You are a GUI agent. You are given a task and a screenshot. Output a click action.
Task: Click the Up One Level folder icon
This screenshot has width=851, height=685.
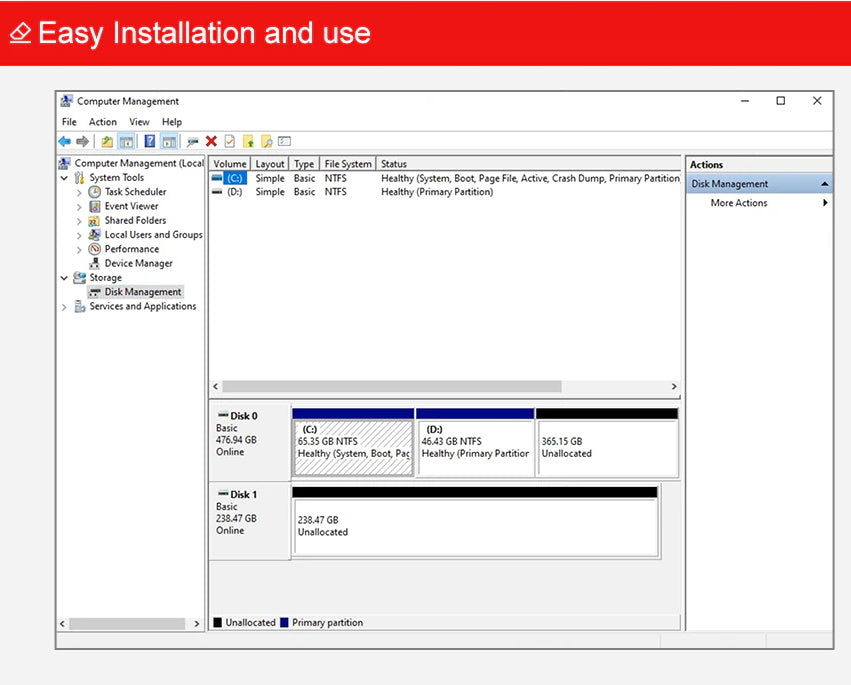click(x=107, y=142)
